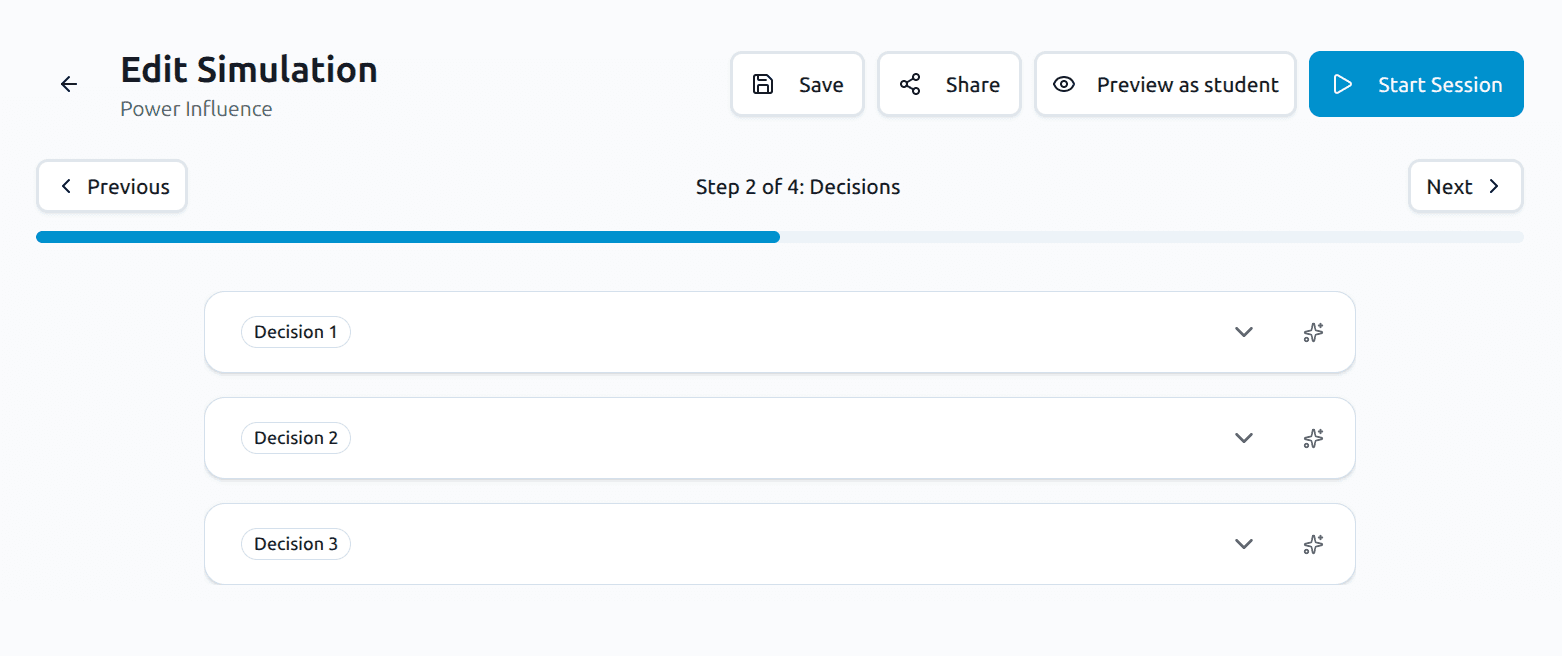The height and width of the screenshot is (656, 1562).
Task: Select the Decision 3 label badge
Action: click(x=296, y=544)
